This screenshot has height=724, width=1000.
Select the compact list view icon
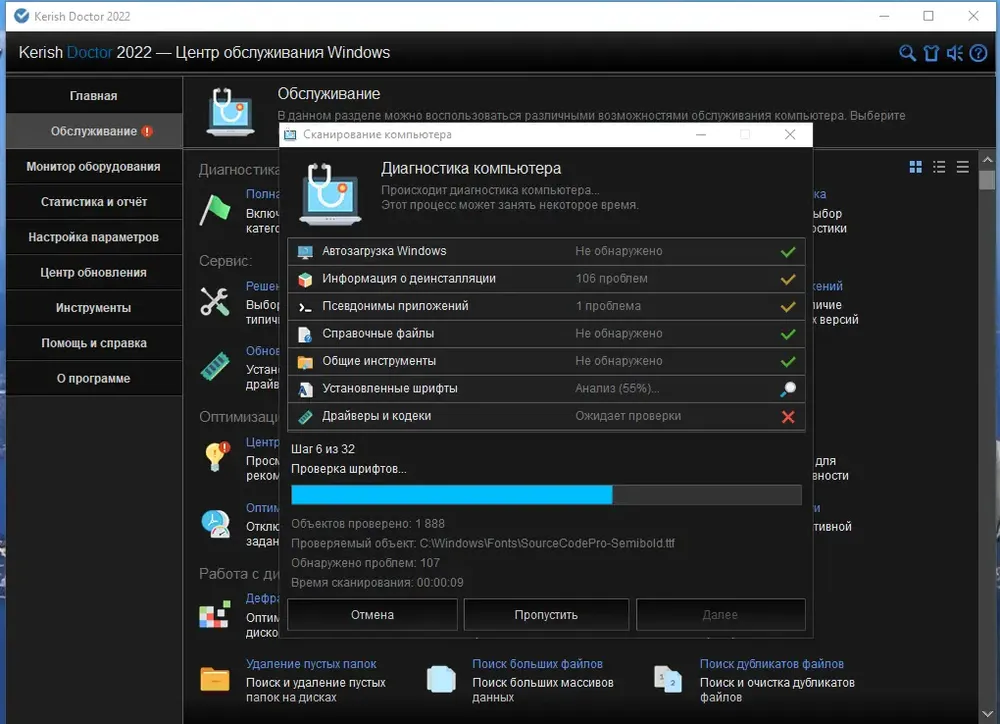coord(962,167)
